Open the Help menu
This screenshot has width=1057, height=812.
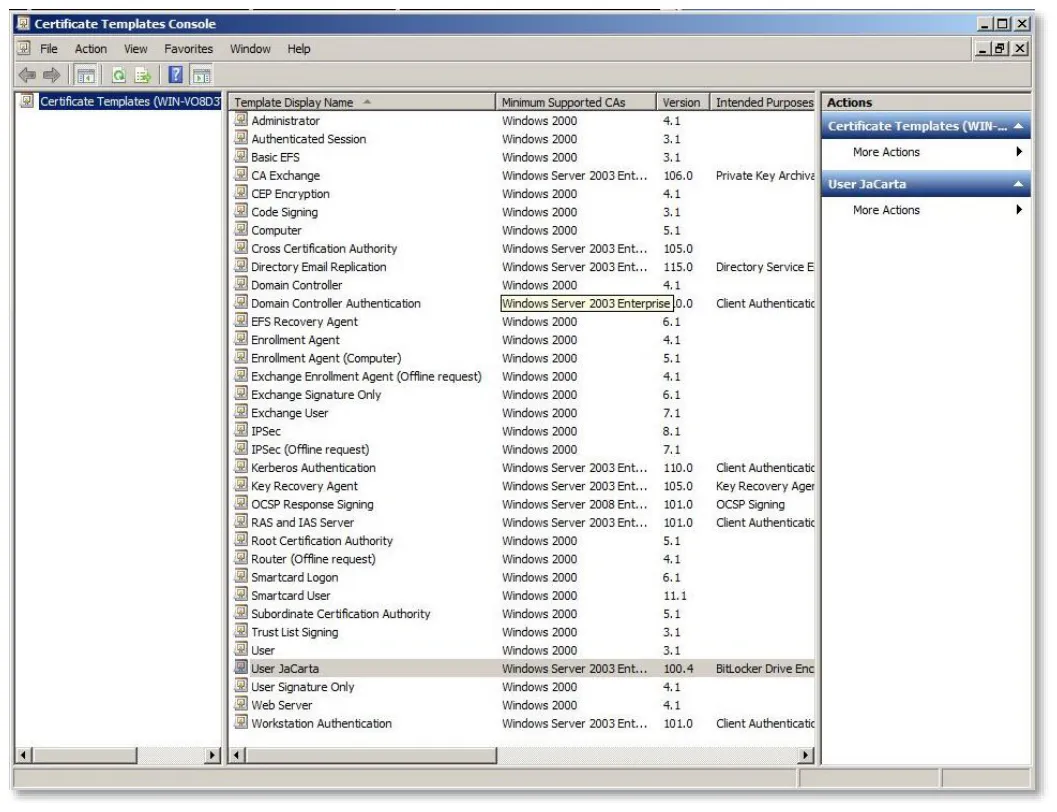point(299,49)
